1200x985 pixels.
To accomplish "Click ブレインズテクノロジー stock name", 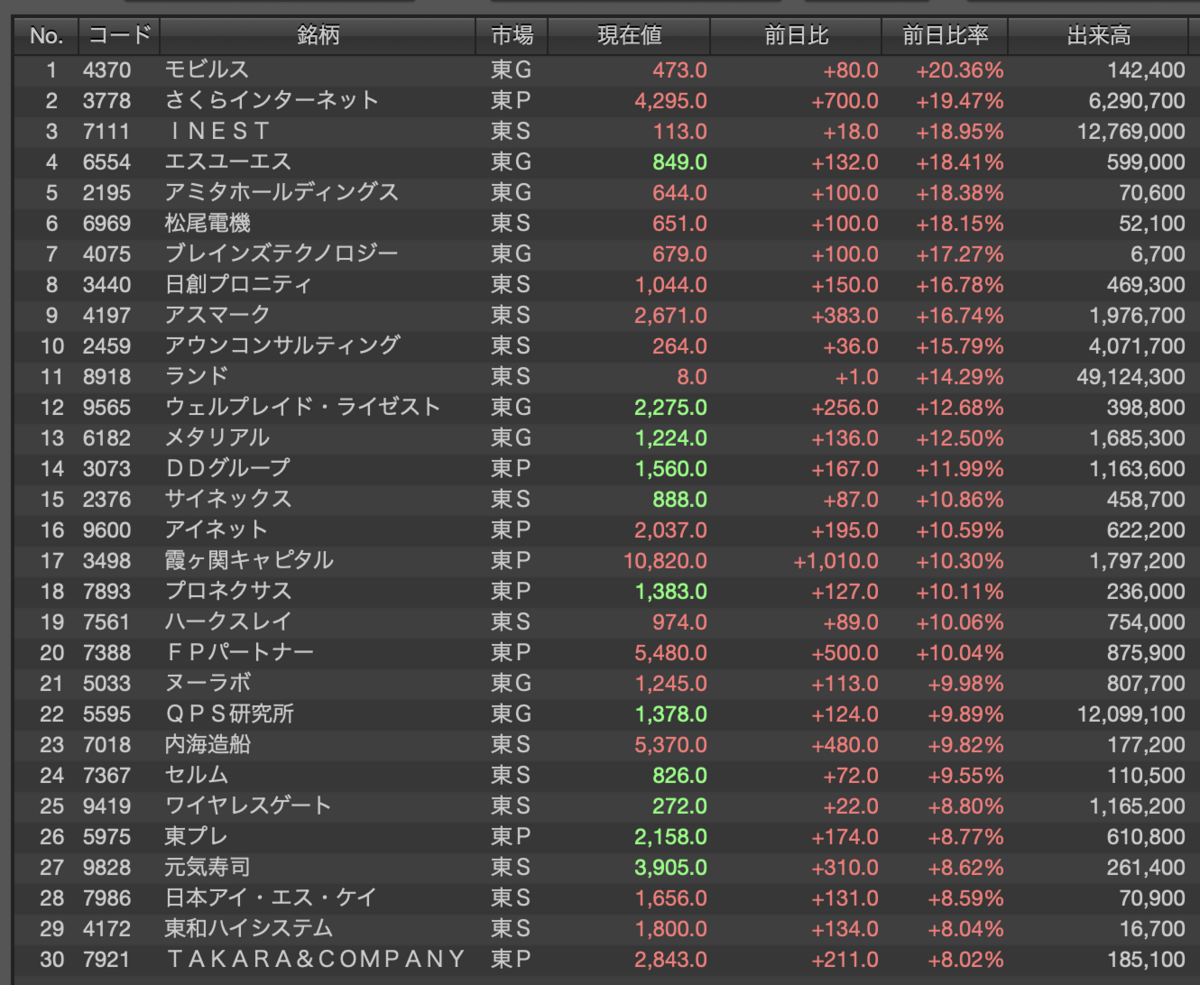I will [x=282, y=254].
